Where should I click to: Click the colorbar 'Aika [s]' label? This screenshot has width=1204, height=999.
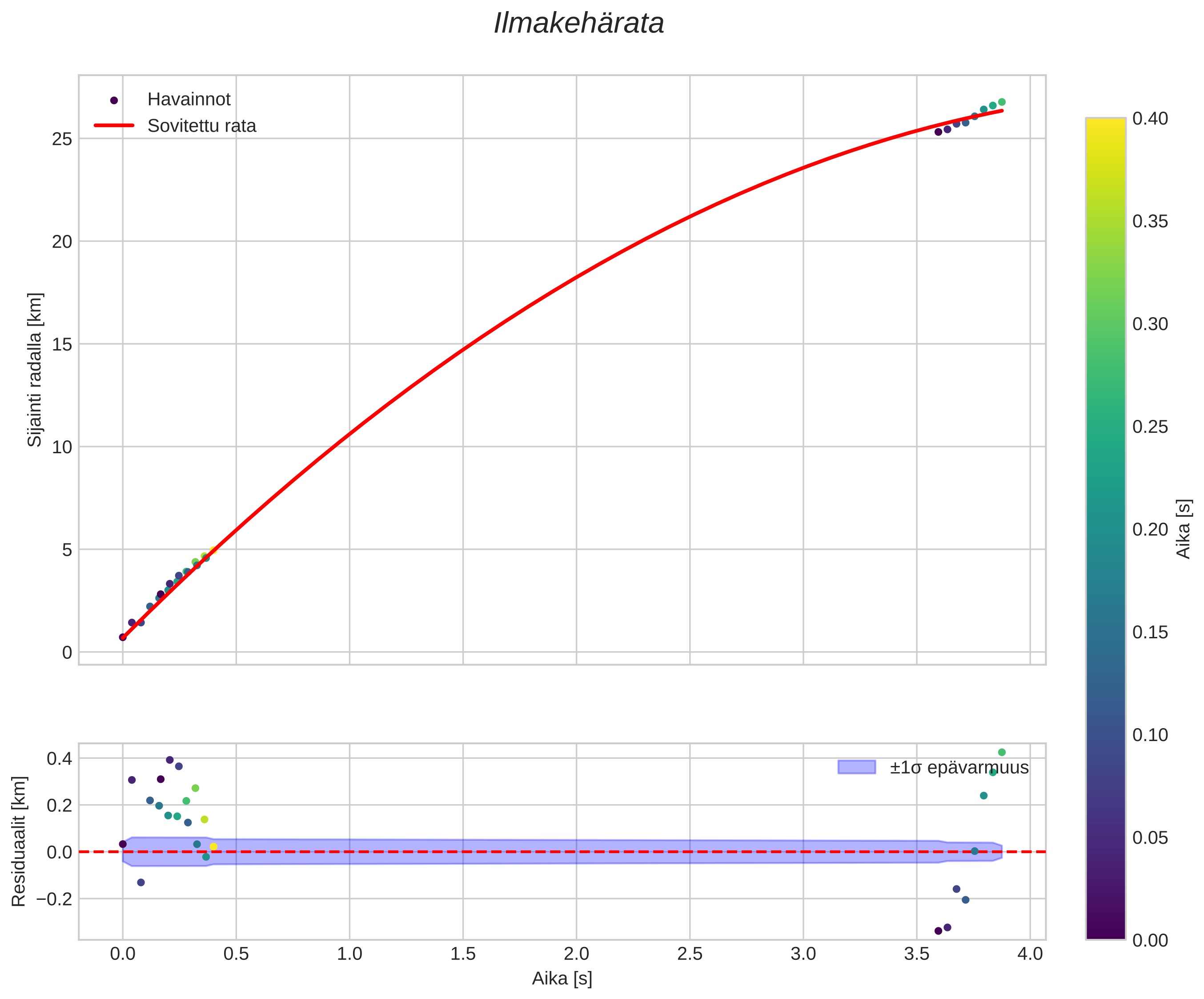(x=1184, y=529)
